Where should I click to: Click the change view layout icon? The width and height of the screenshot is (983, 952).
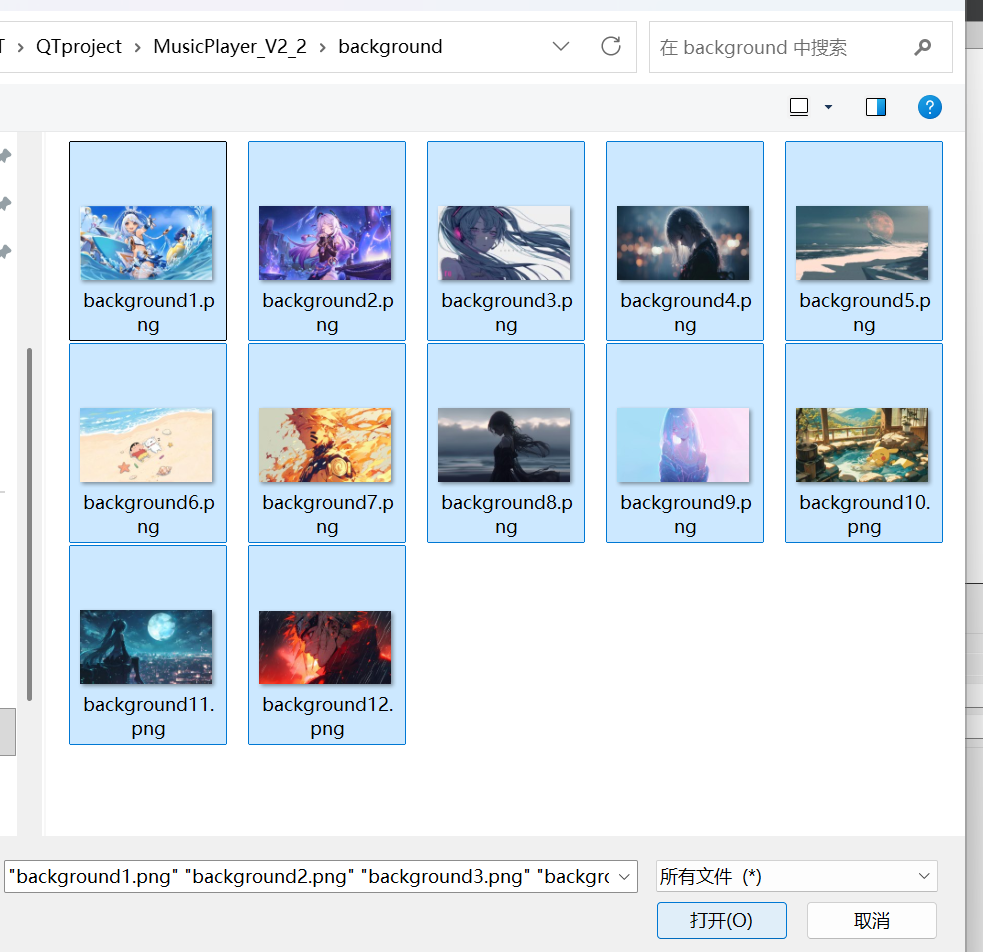tap(799, 107)
